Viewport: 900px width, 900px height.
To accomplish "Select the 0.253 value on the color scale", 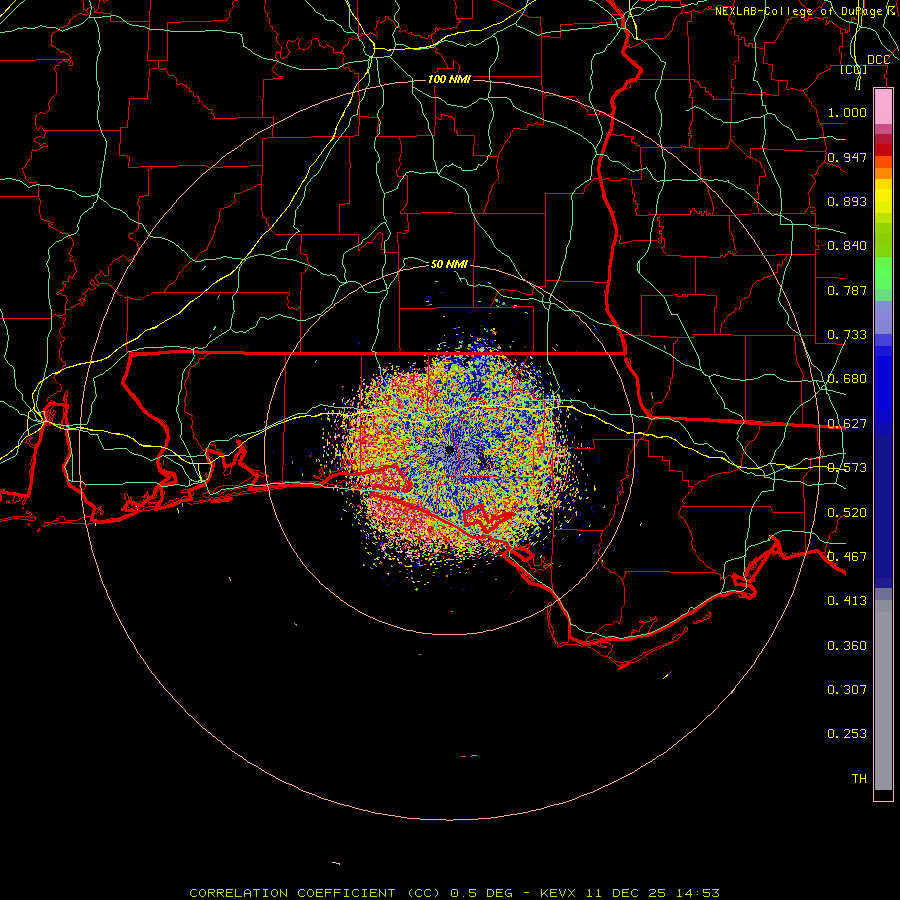I will pyautogui.click(x=847, y=734).
